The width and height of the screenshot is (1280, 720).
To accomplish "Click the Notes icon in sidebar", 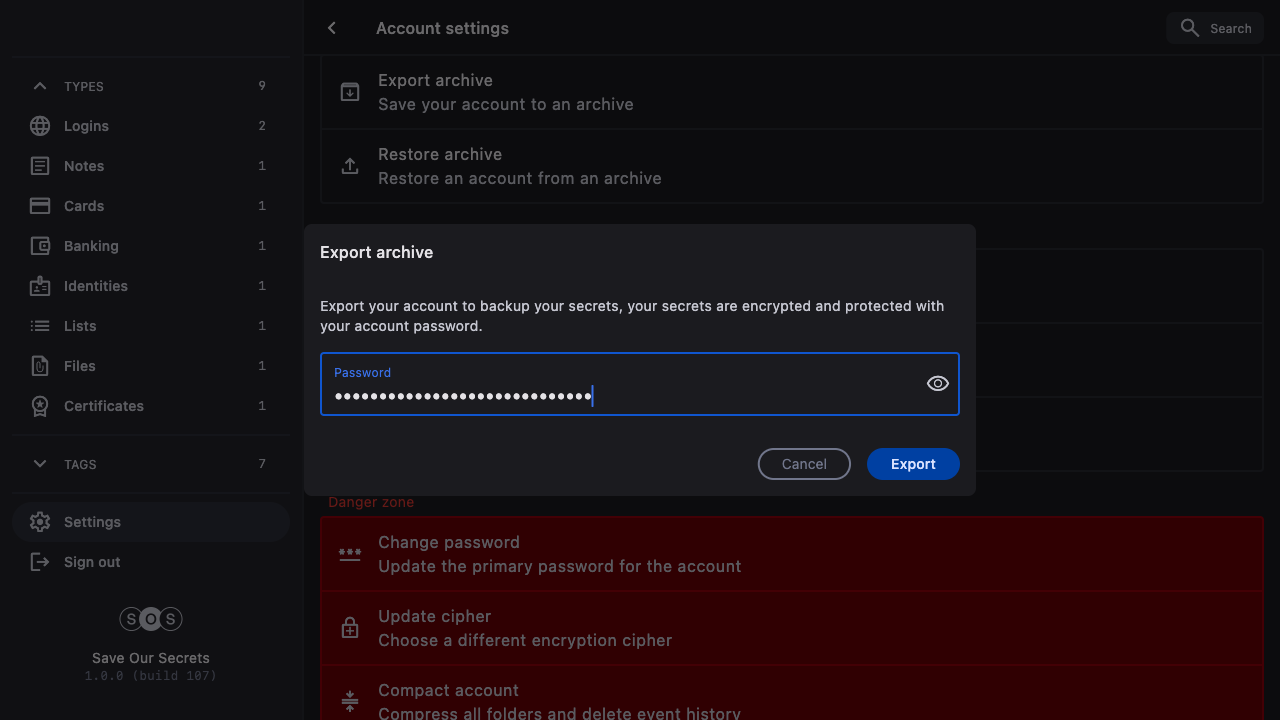I will pos(40,166).
